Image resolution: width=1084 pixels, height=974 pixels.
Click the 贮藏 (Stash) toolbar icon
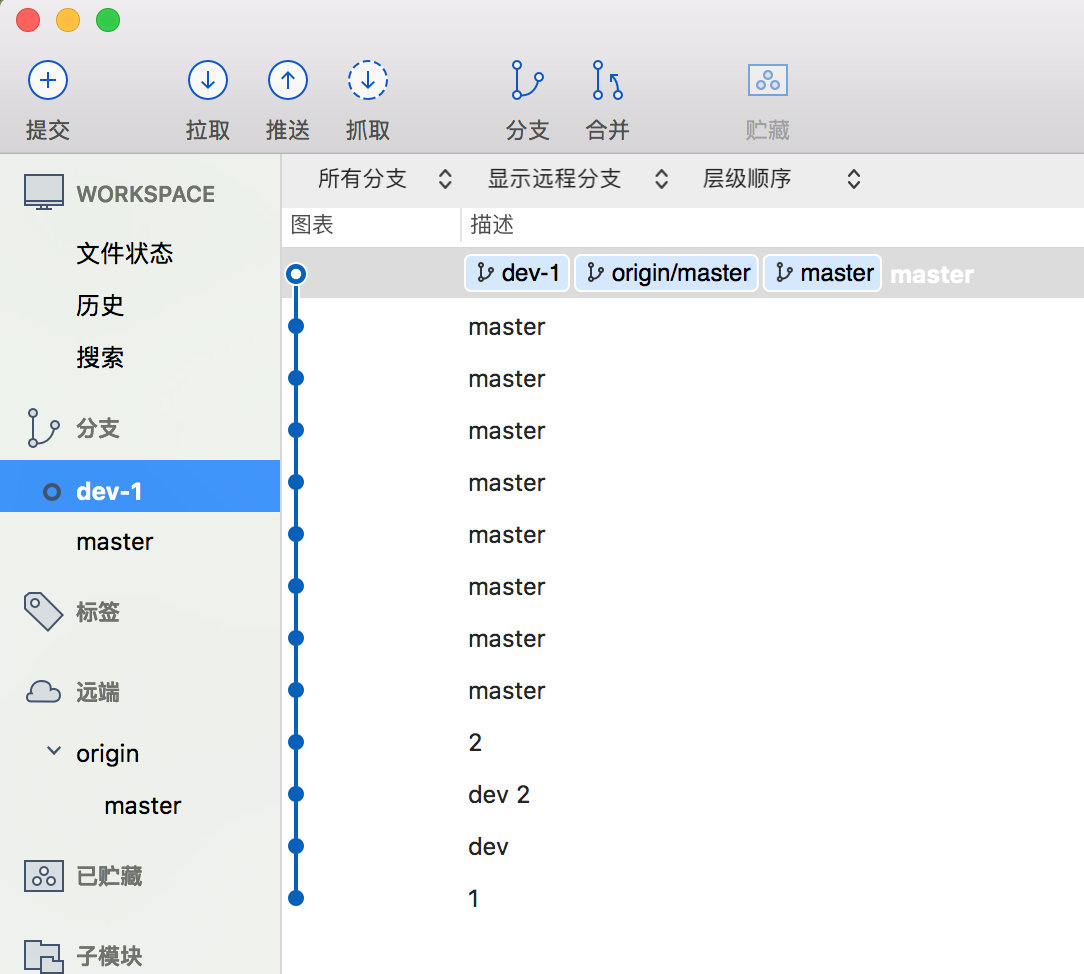pyautogui.click(x=767, y=81)
